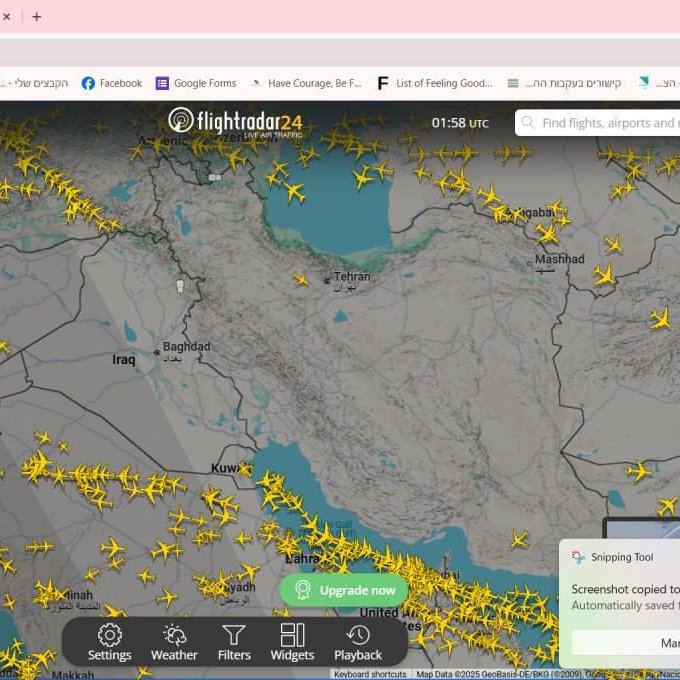This screenshot has width=680, height=680.
Task: Open List of Feeling Good bookmark
Action: pyautogui.click(x=435, y=83)
